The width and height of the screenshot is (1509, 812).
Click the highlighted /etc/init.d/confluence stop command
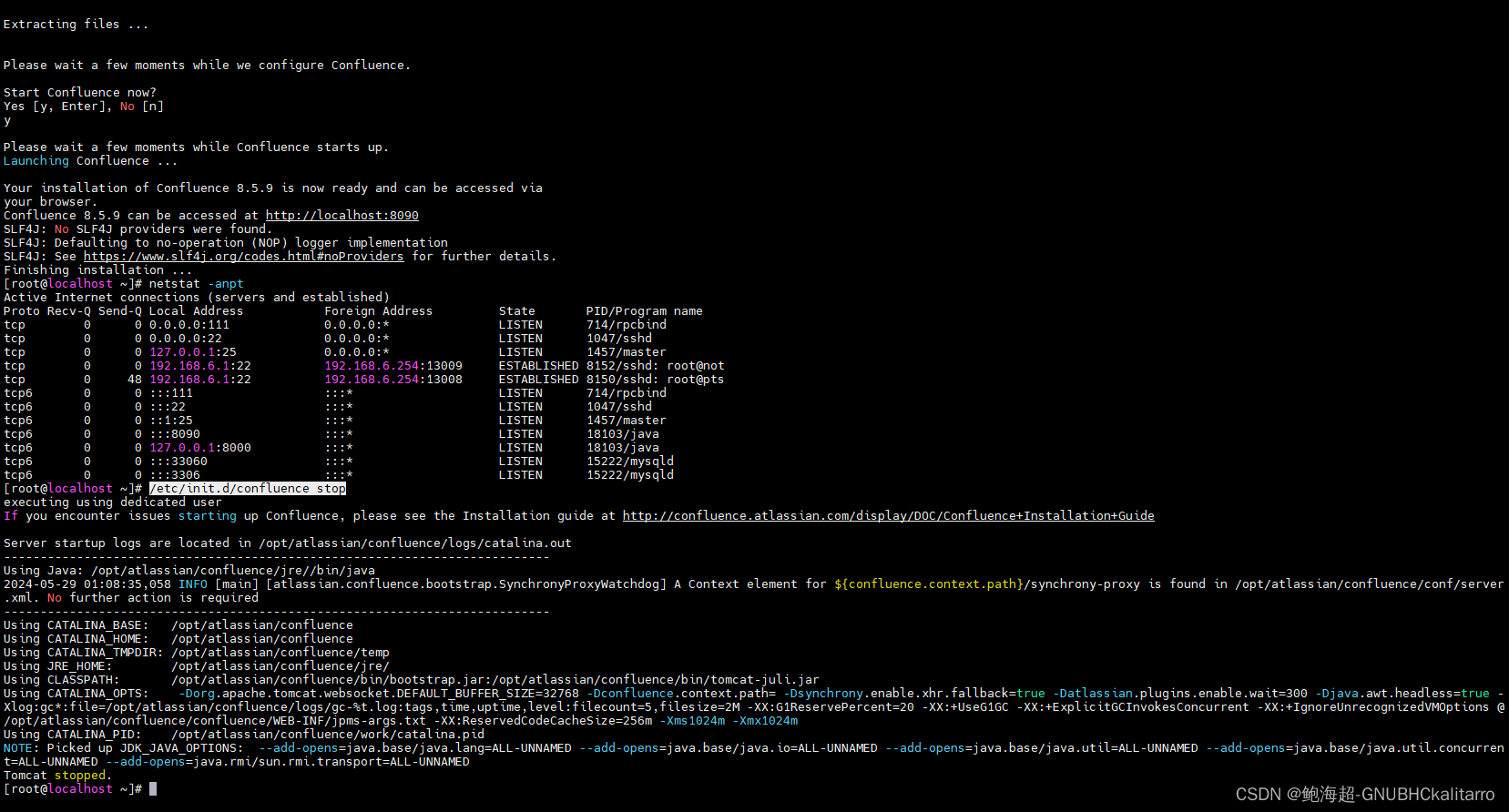248,489
